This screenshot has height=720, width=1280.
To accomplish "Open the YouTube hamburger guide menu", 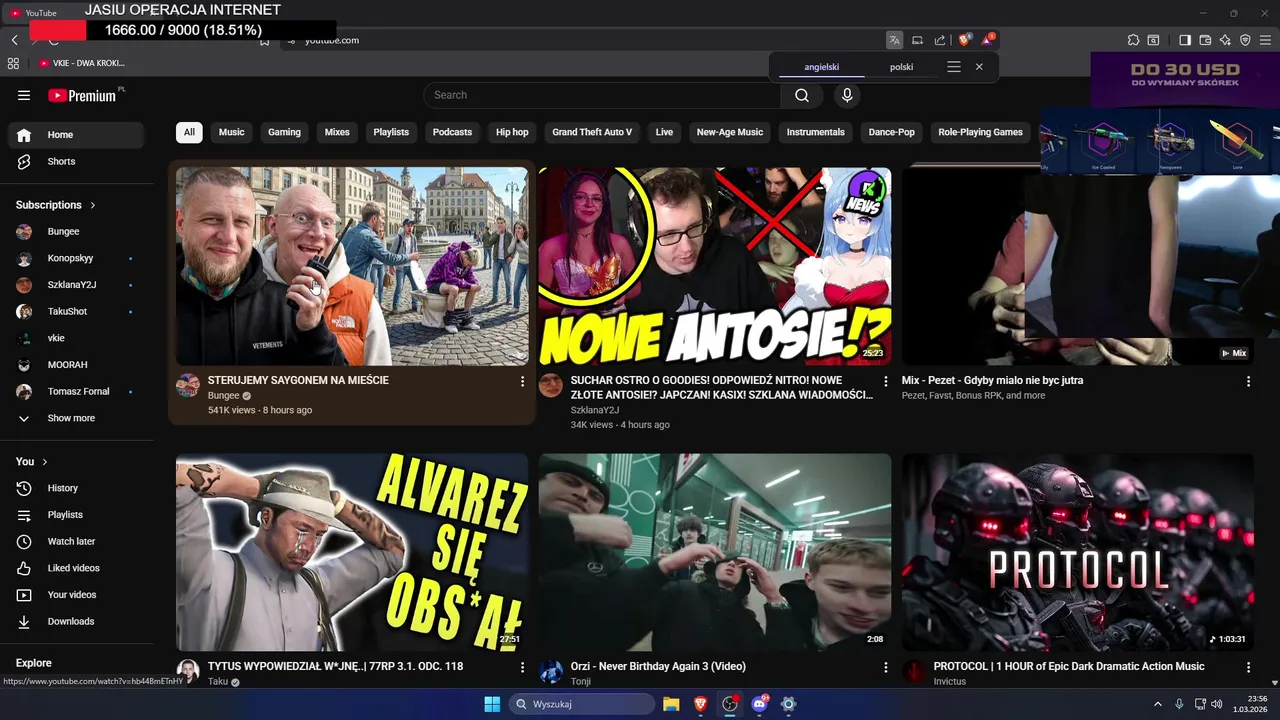I will click(x=24, y=95).
